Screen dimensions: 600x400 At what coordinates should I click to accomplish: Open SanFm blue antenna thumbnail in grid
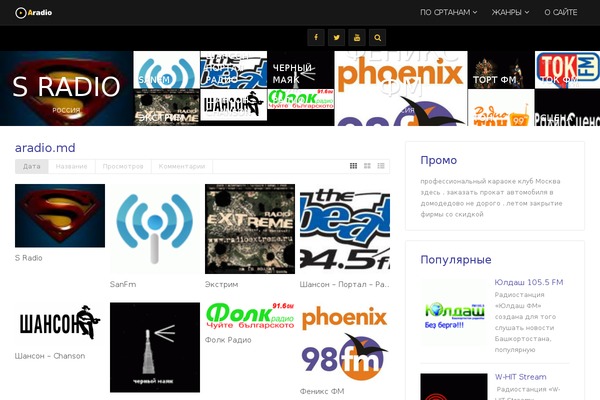coord(155,229)
